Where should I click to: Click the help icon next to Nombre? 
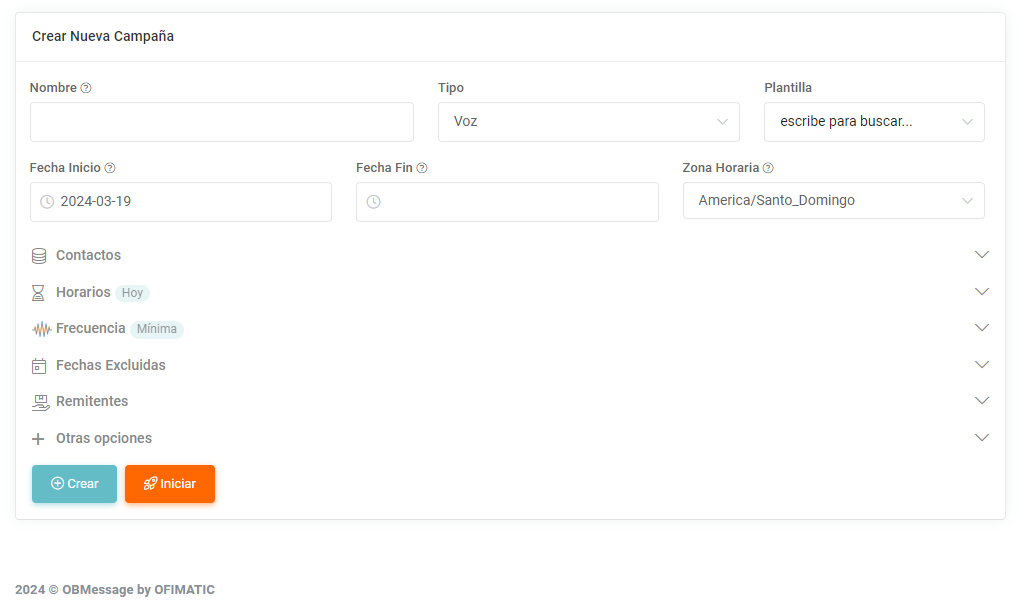click(86, 88)
